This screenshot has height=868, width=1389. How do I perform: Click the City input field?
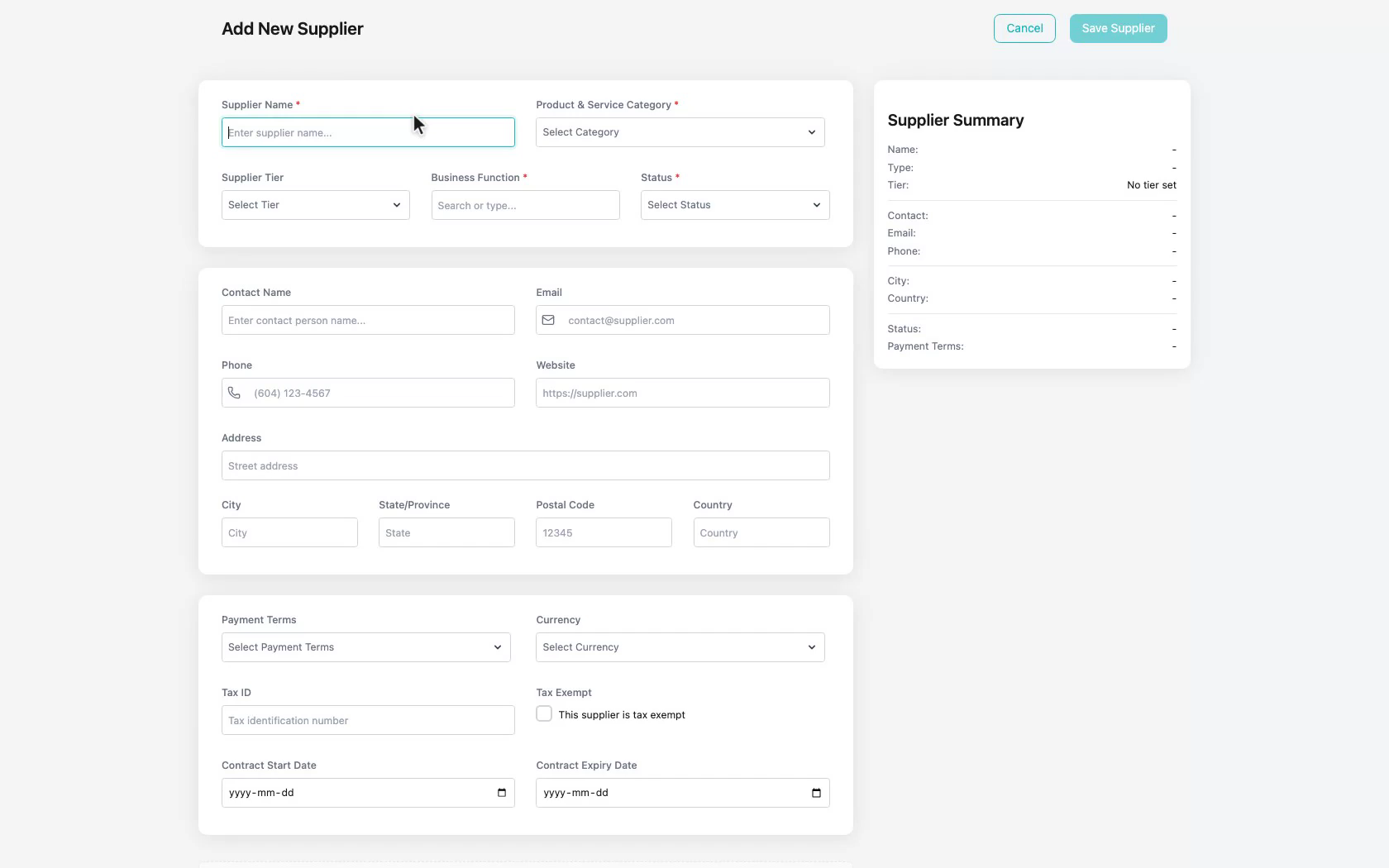tap(289, 532)
